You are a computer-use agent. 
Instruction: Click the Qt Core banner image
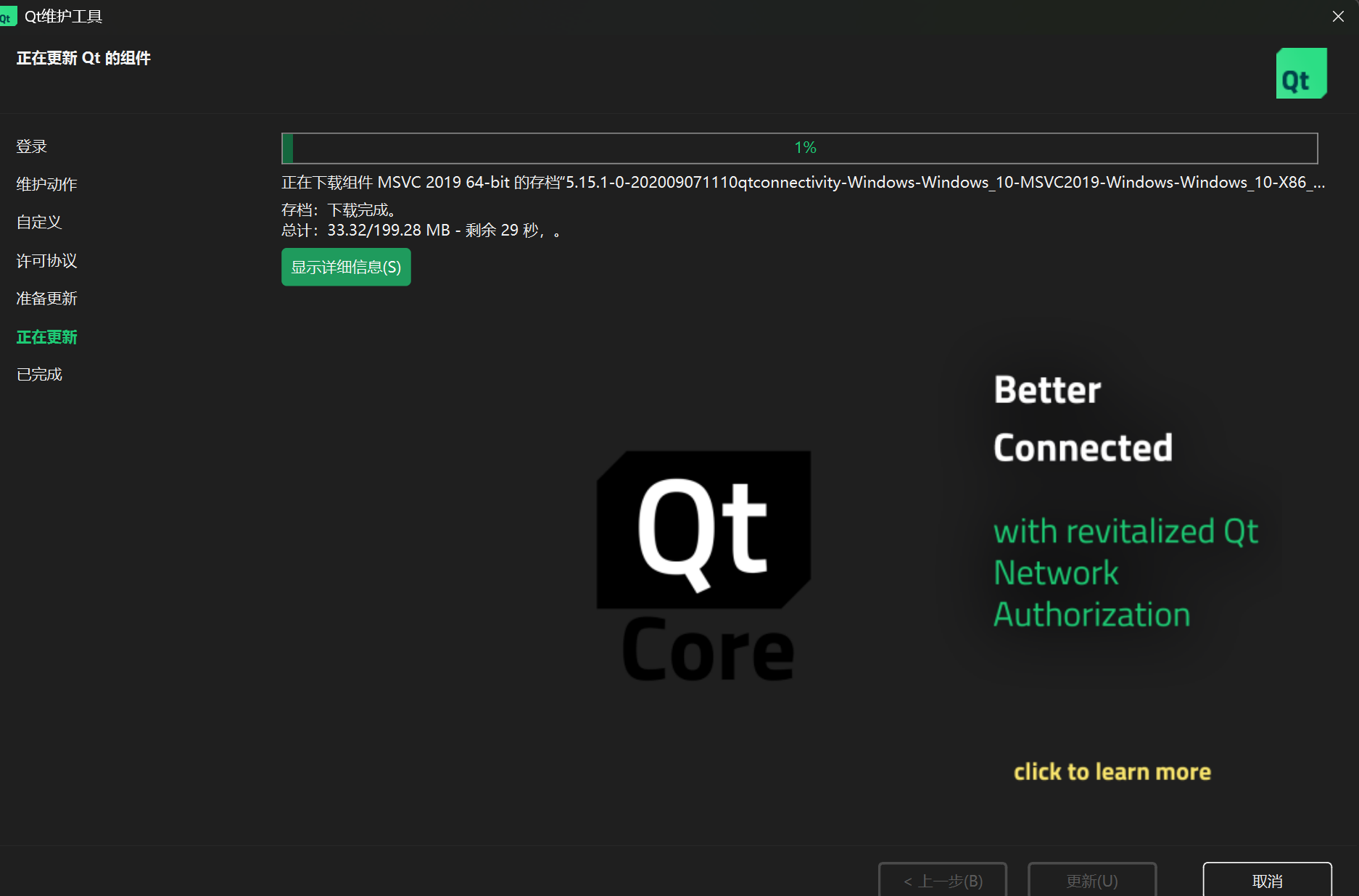coord(705,565)
